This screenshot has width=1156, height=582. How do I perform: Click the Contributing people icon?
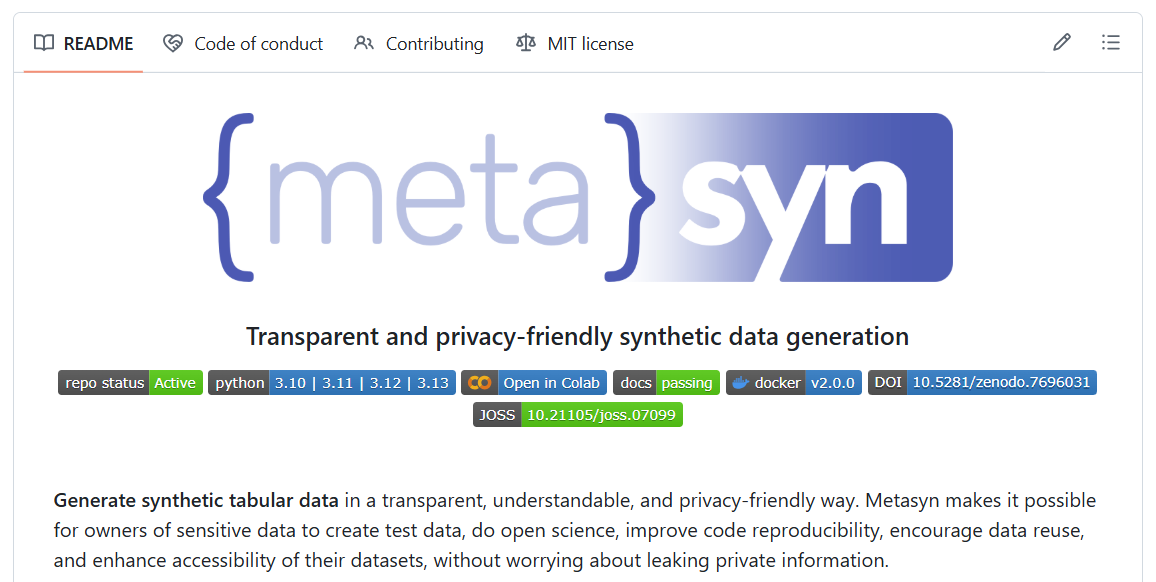(364, 43)
